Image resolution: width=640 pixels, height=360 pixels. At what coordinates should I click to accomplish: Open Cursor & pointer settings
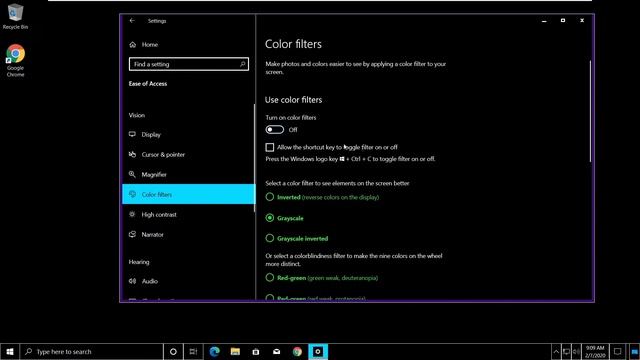pos(189,154)
